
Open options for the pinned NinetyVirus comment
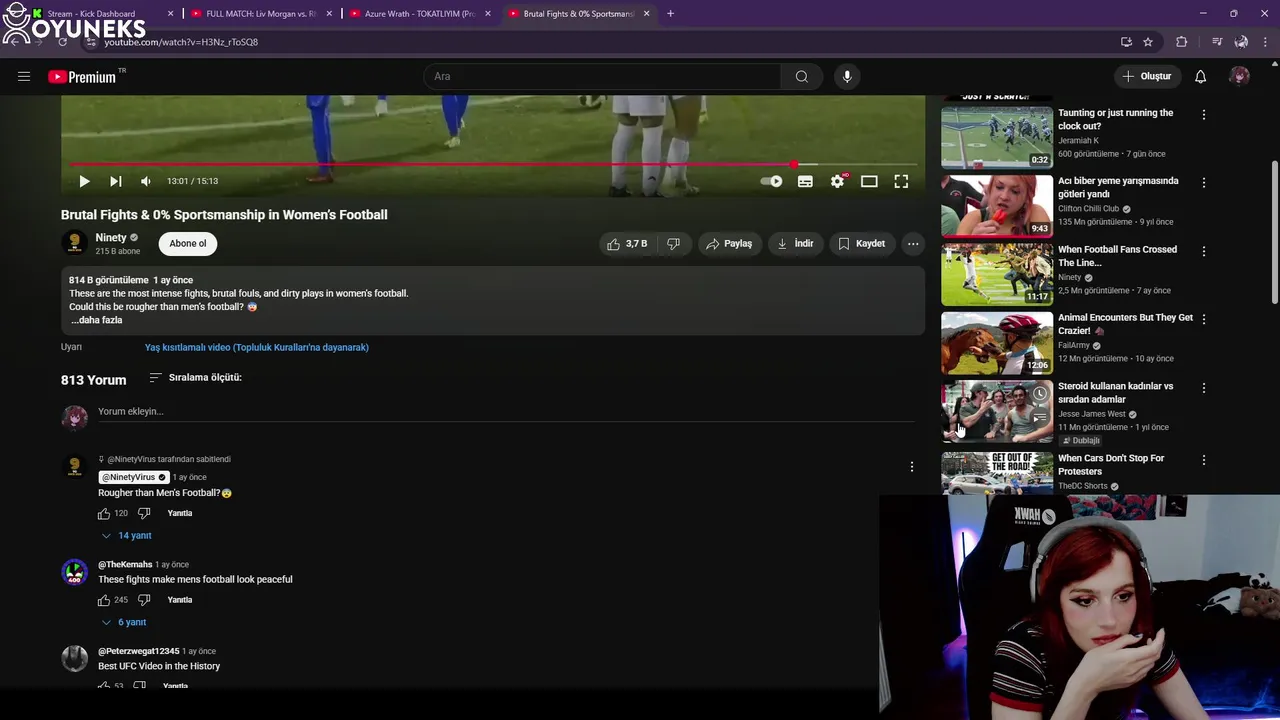pos(911,467)
